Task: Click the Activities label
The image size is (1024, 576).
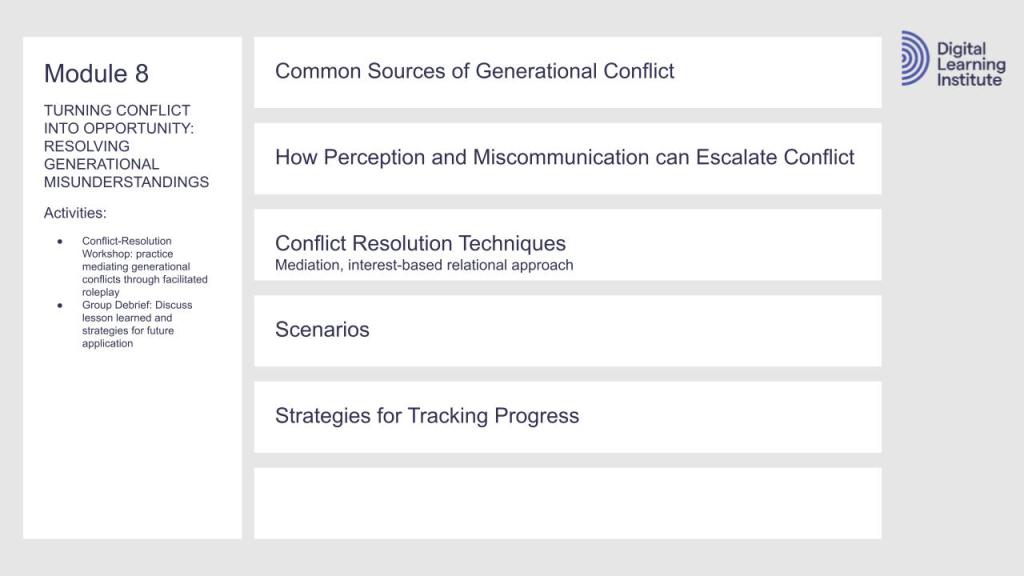Action: tap(75, 213)
